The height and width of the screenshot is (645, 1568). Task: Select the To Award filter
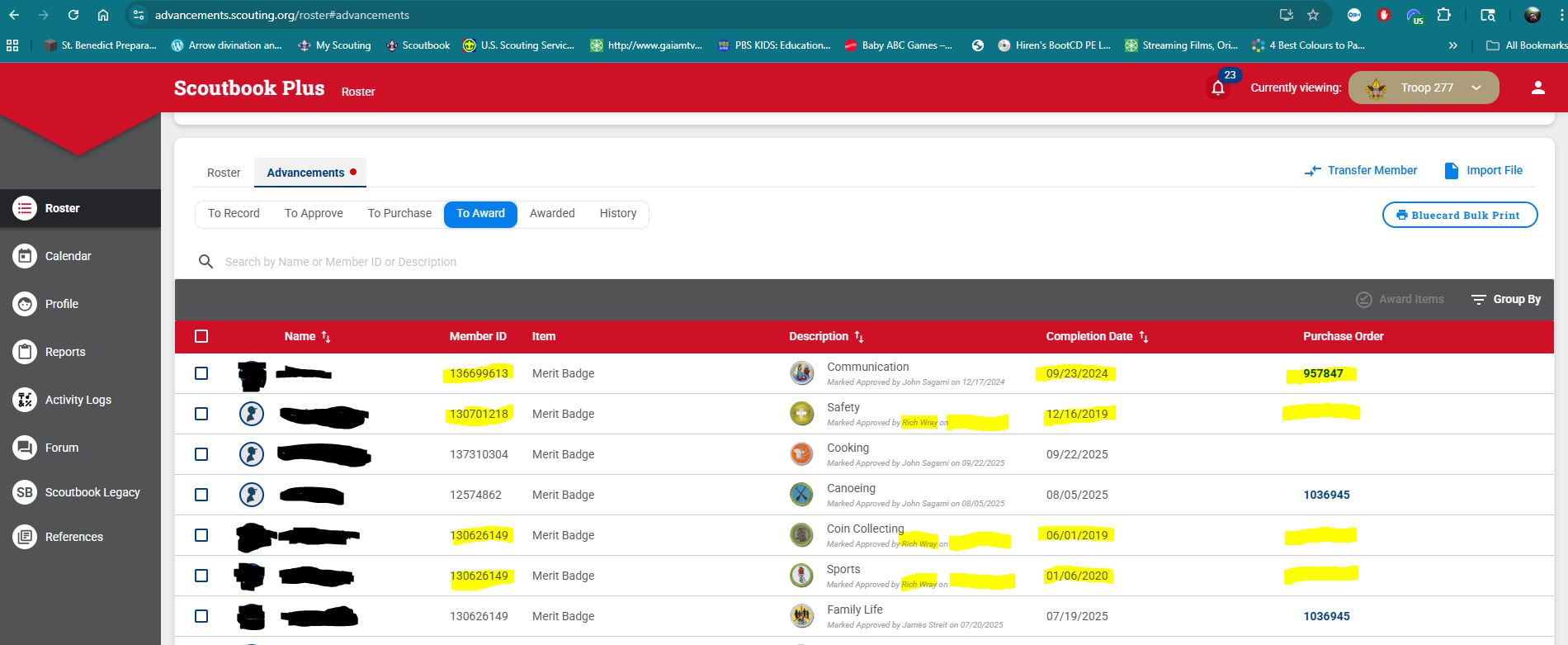[480, 214]
